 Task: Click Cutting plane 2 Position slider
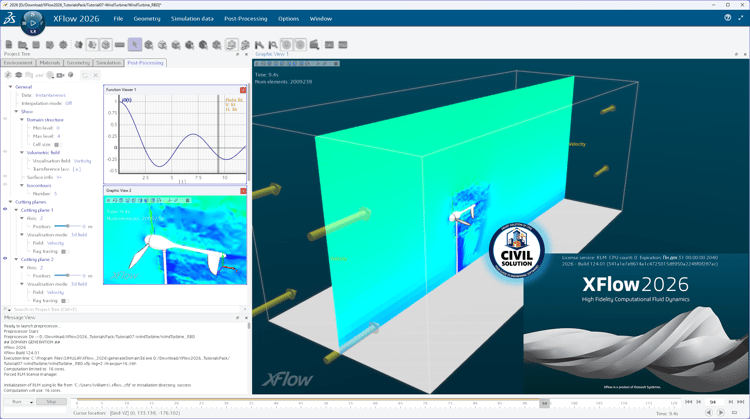(67, 276)
